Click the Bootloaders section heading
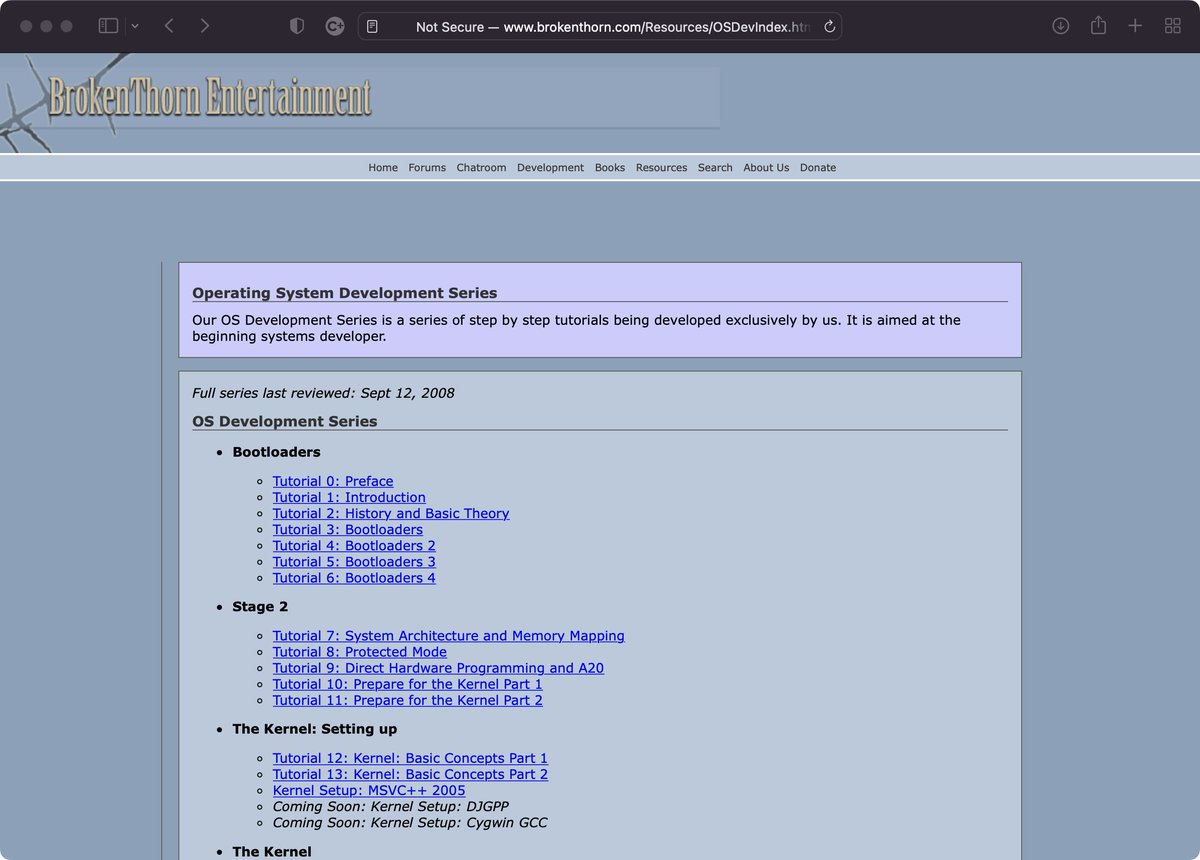The image size is (1200, 860). click(277, 452)
